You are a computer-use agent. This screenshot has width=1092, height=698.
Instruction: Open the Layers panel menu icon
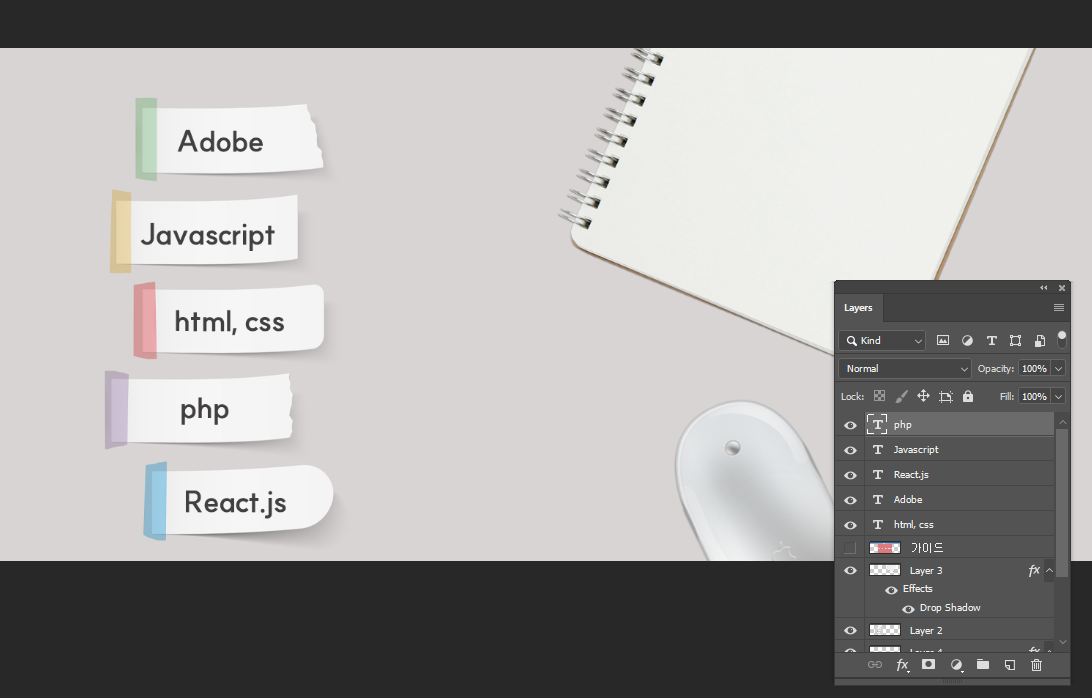coord(1059,308)
